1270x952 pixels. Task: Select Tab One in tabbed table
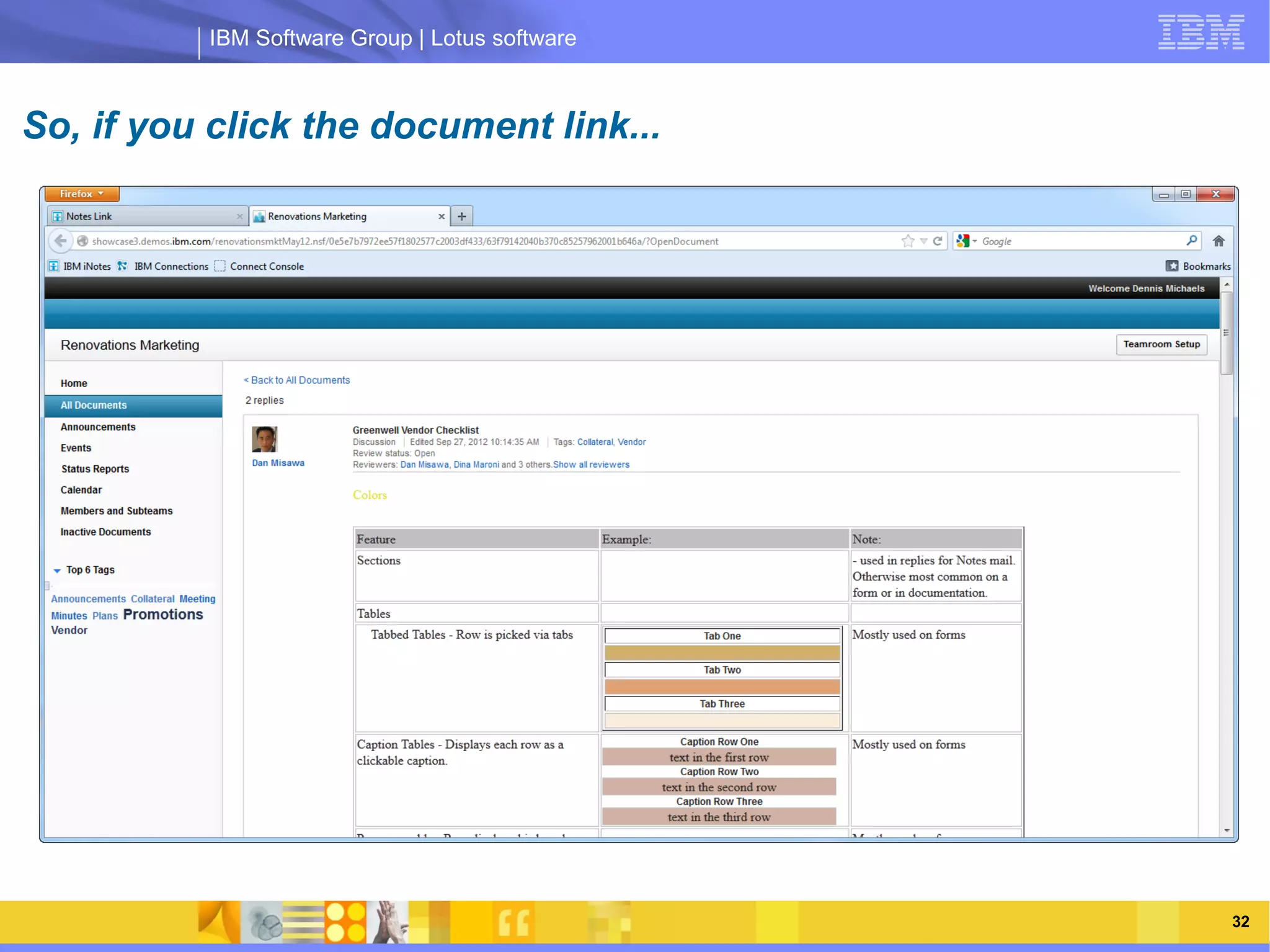click(x=722, y=636)
